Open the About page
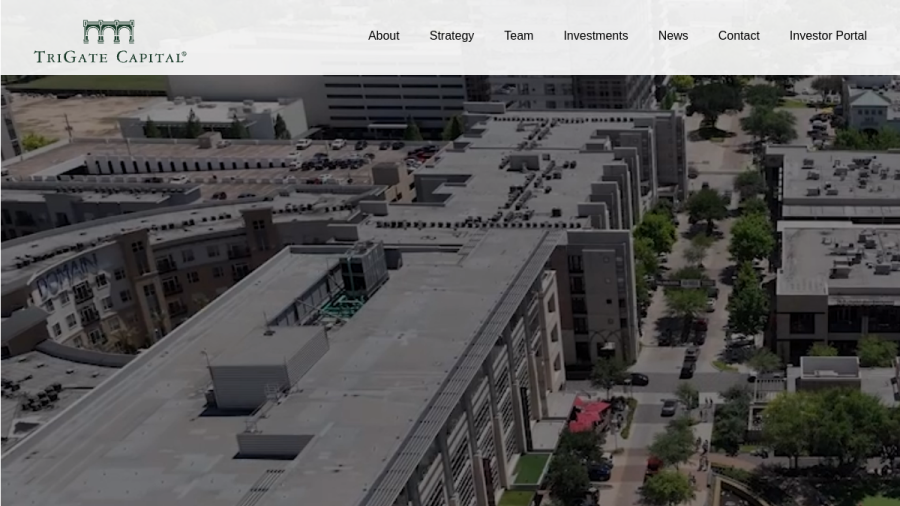This screenshot has height=506, width=900. 383,36
